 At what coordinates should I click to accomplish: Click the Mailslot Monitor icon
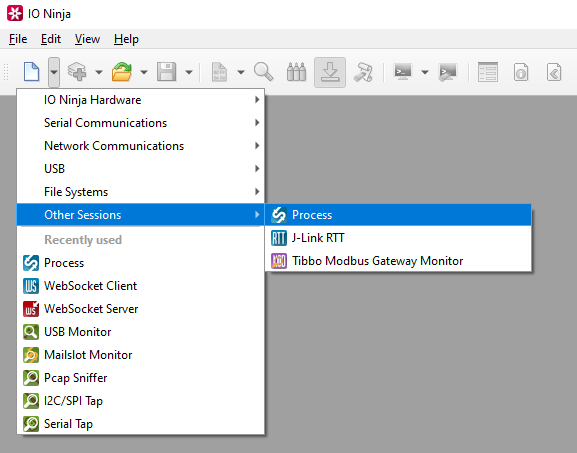(31, 355)
